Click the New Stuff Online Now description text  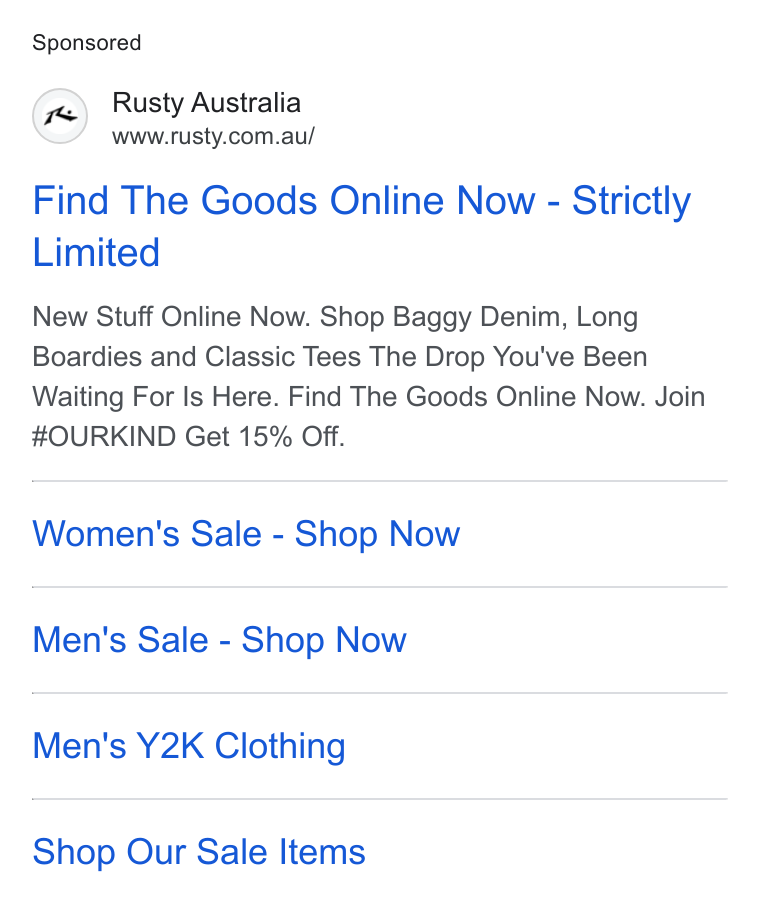[171, 317]
